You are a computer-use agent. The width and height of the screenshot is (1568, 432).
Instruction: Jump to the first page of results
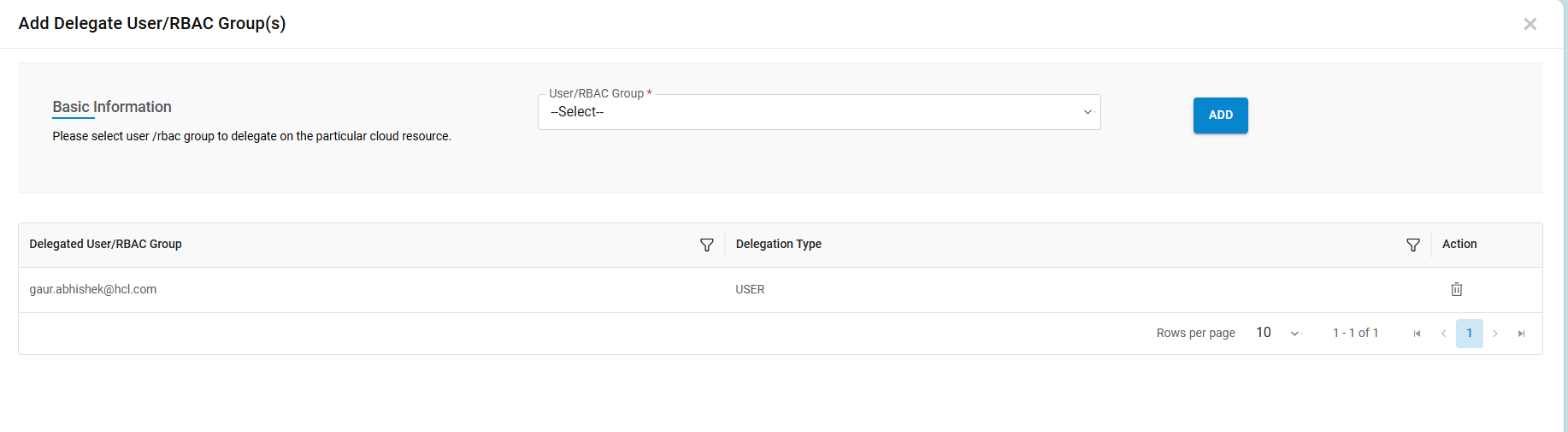click(x=1417, y=334)
